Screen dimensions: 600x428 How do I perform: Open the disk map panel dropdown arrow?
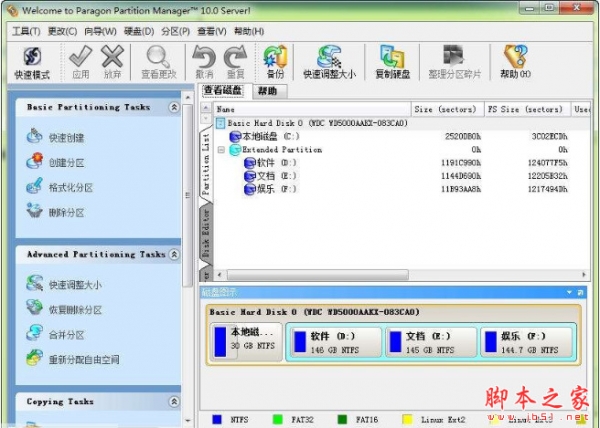pos(569,292)
